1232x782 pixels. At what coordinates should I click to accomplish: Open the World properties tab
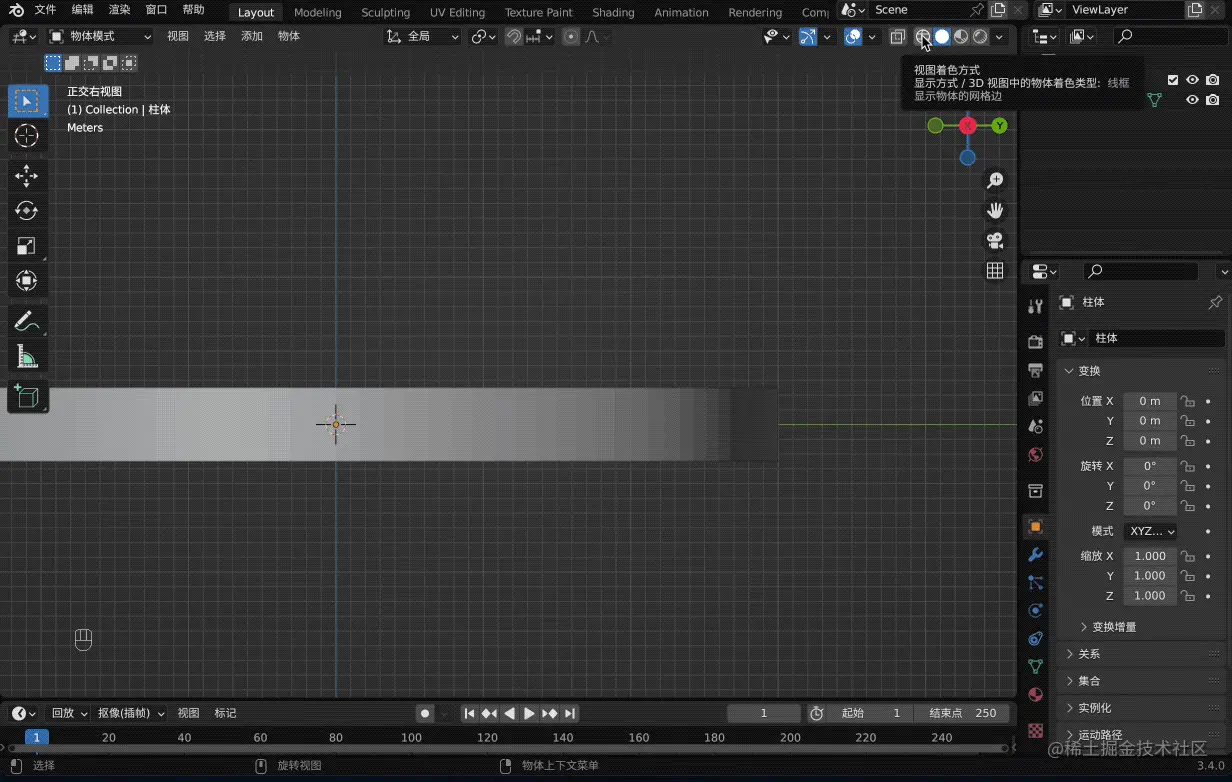(1035, 454)
